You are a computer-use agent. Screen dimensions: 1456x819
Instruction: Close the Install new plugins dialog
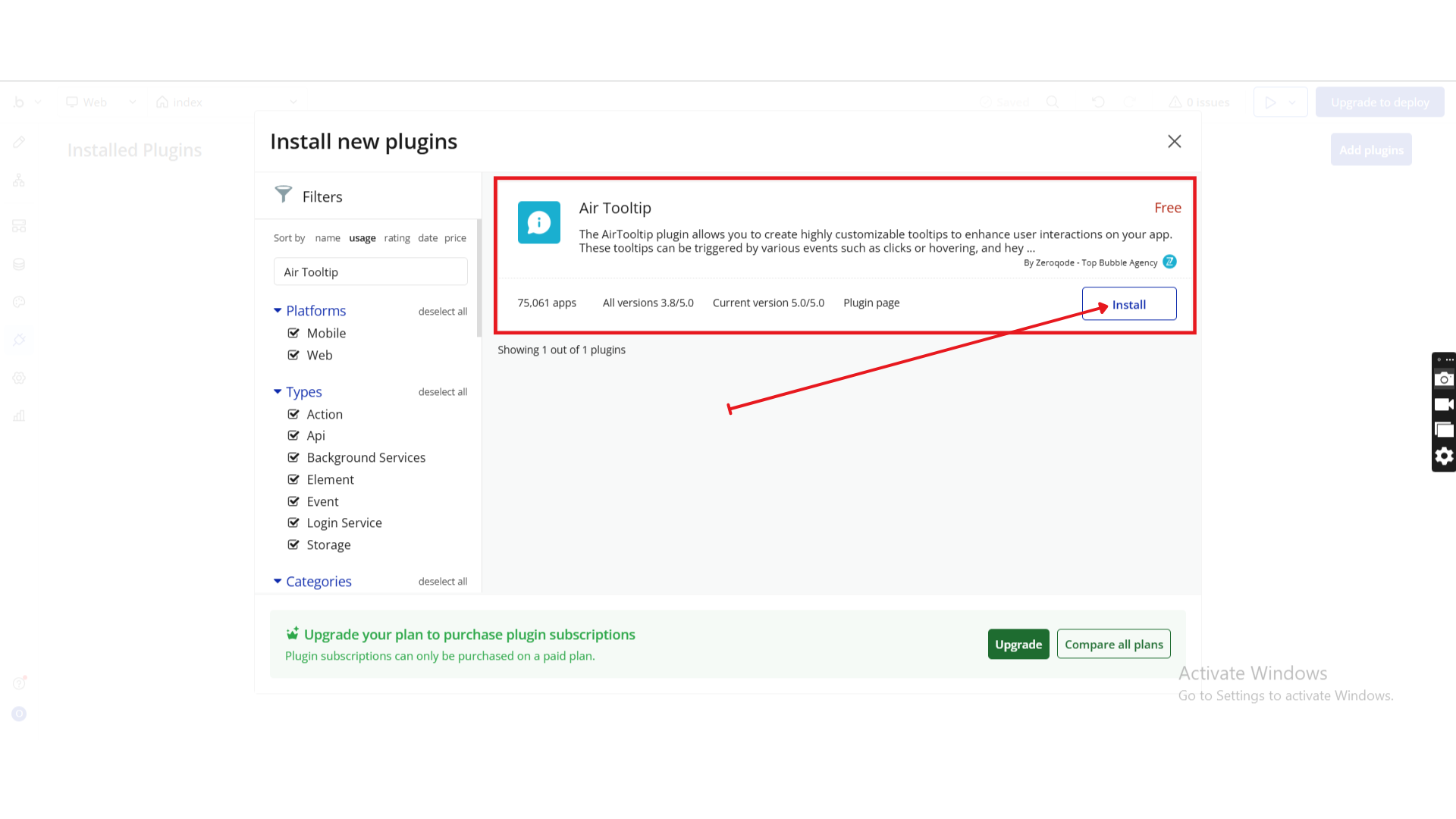coord(1174,142)
